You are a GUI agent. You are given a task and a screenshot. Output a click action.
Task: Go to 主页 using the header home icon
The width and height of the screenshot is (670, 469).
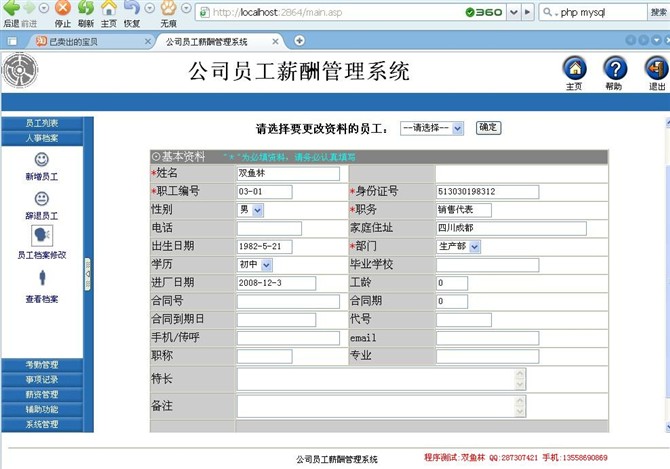(x=574, y=68)
